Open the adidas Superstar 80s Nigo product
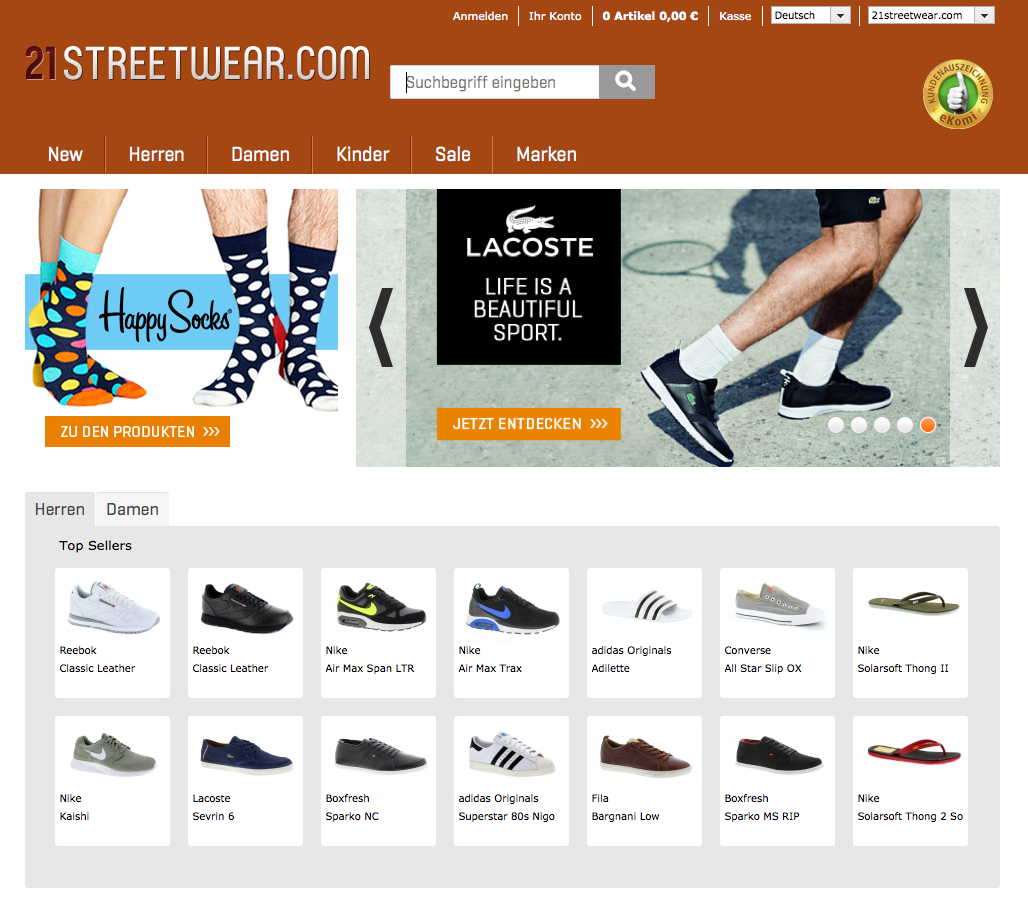The width and height of the screenshot is (1028, 909). coord(511,781)
